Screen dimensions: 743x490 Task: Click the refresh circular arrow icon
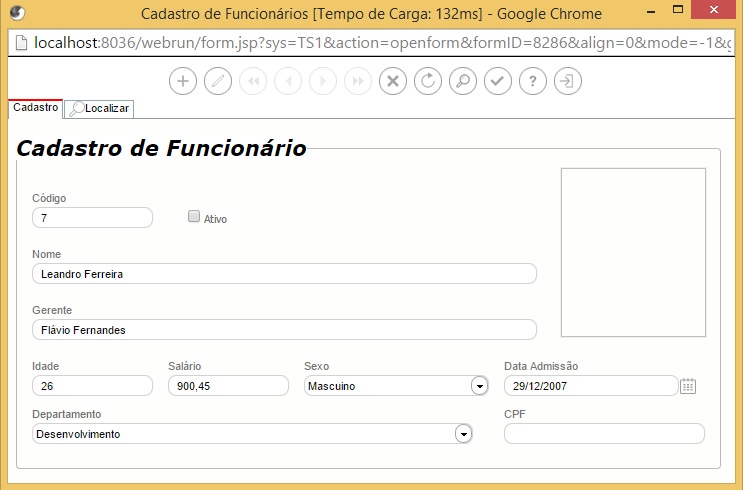tap(428, 82)
